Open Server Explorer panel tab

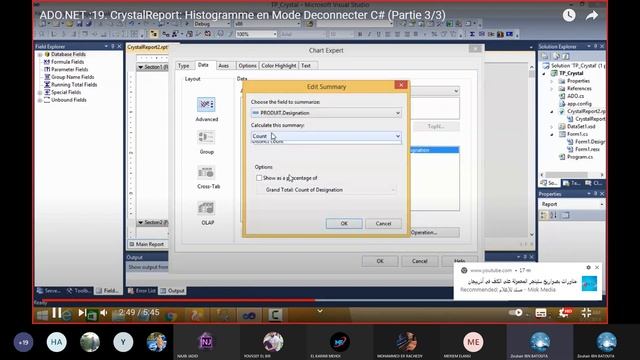coord(49,291)
